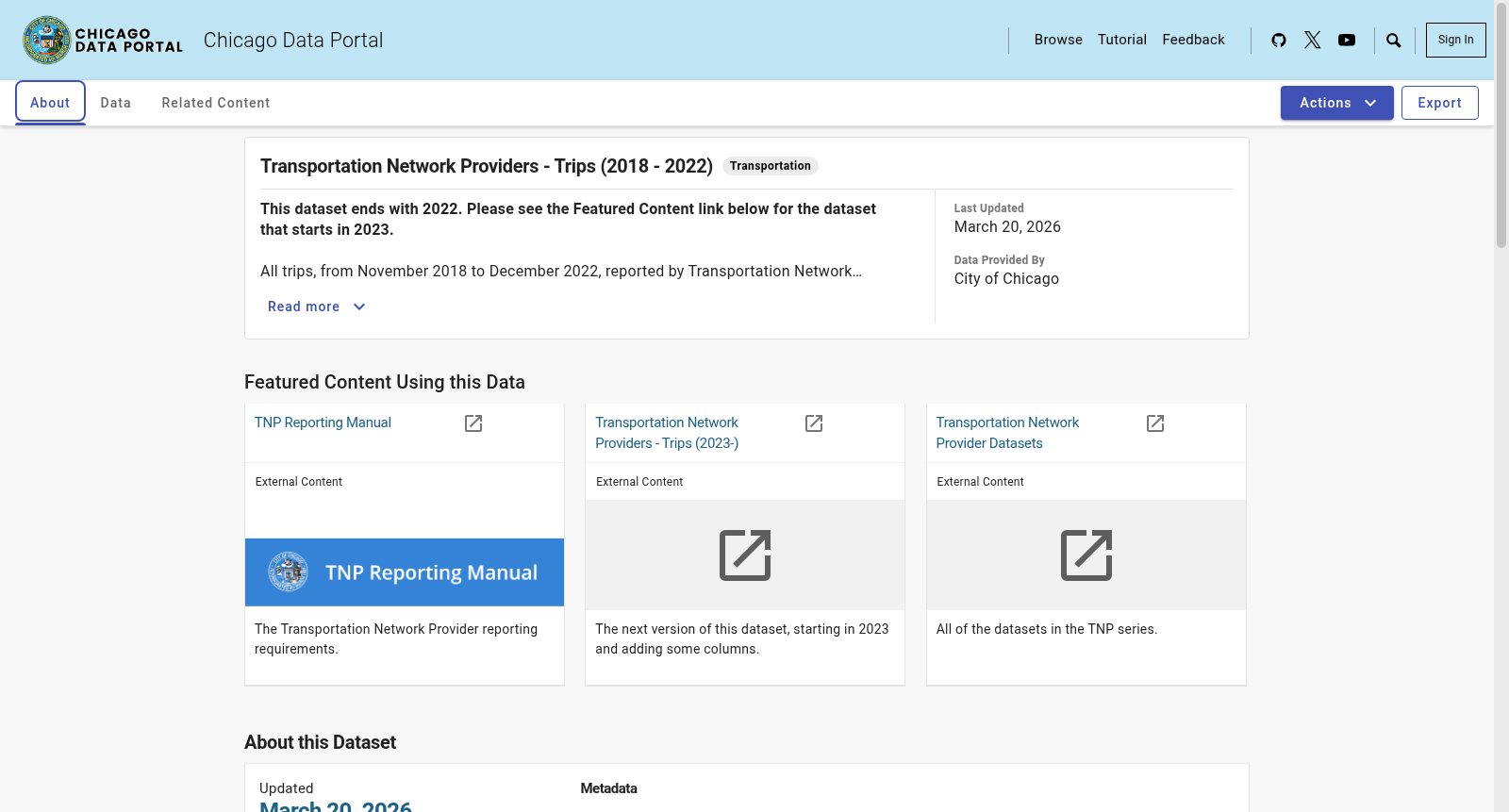
Task: Click the search magnifier icon
Action: click(x=1394, y=40)
